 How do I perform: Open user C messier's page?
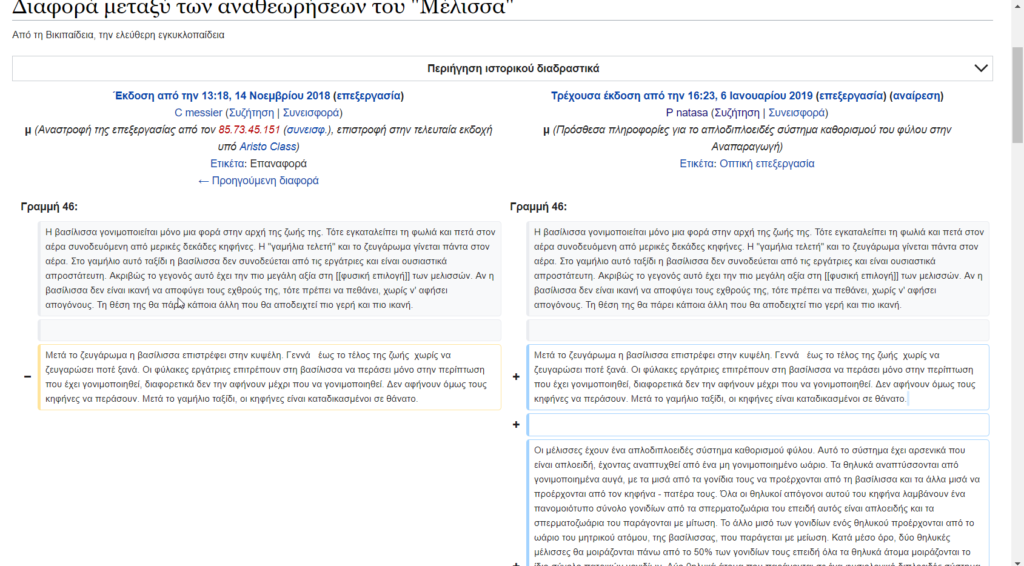tap(198, 113)
